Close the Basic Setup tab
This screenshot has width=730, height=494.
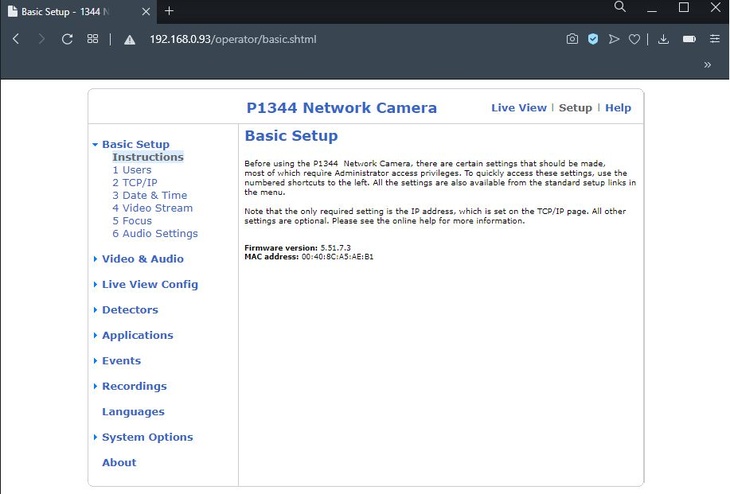[x=146, y=12]
